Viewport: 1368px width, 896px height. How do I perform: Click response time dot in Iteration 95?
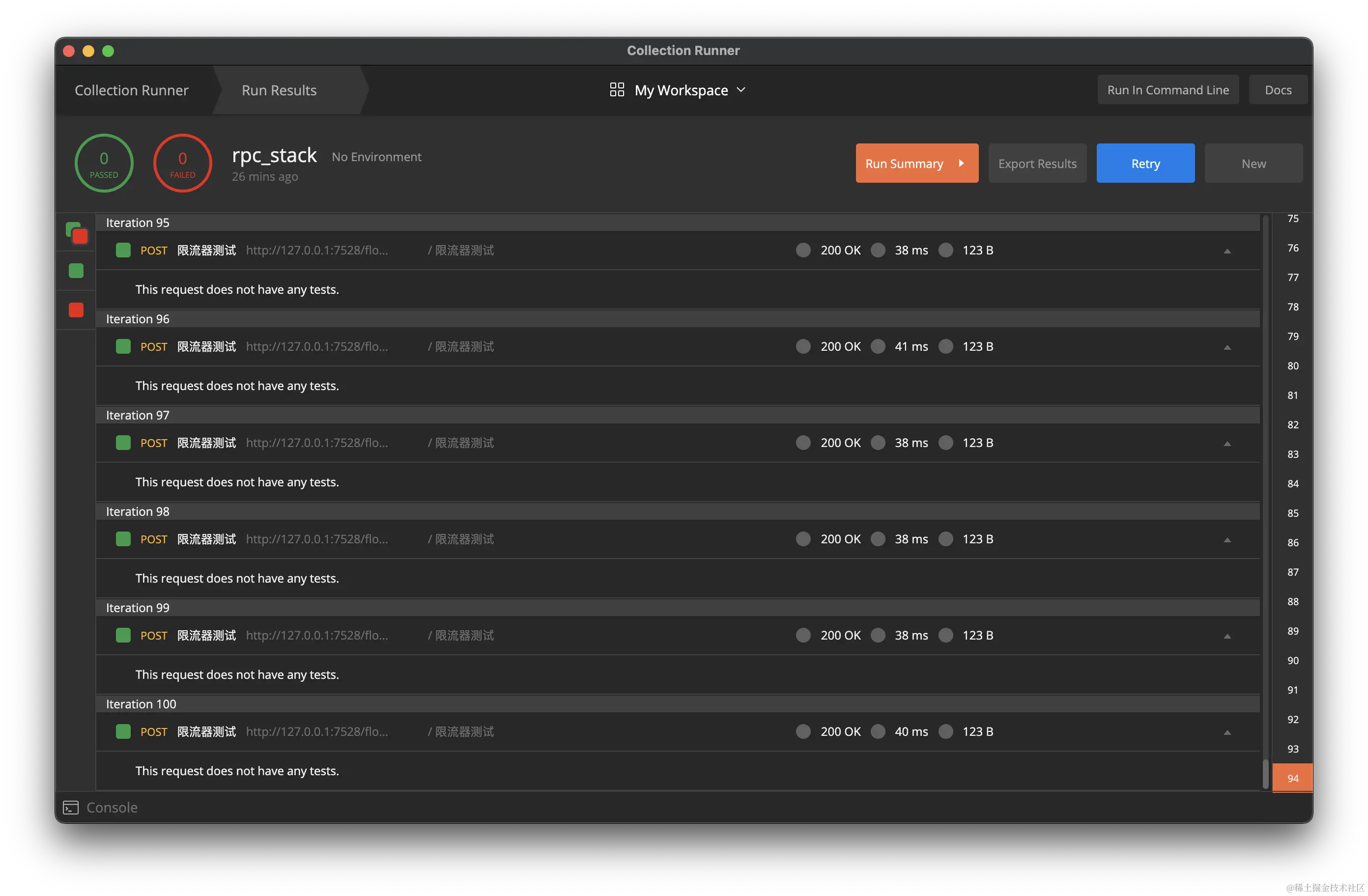878,250
